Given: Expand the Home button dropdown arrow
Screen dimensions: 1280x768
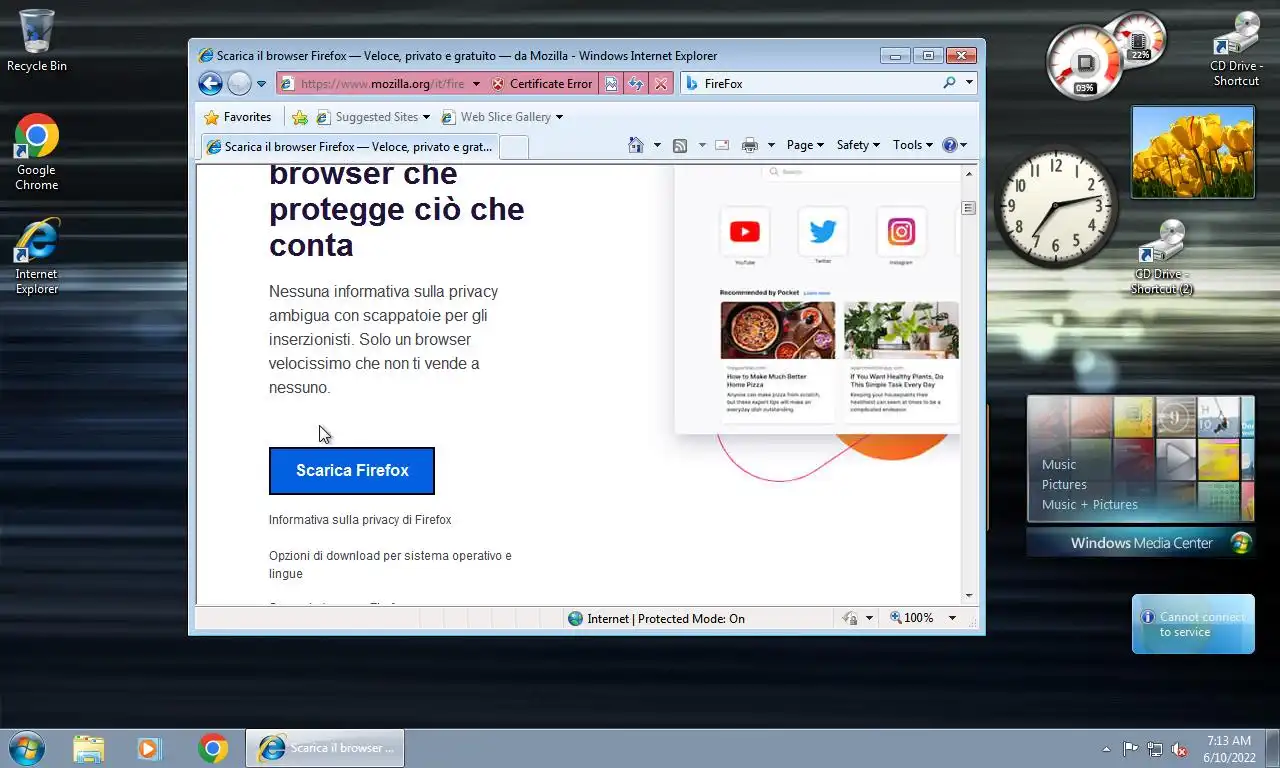Looking at the screenshot, I should point(657,145).
